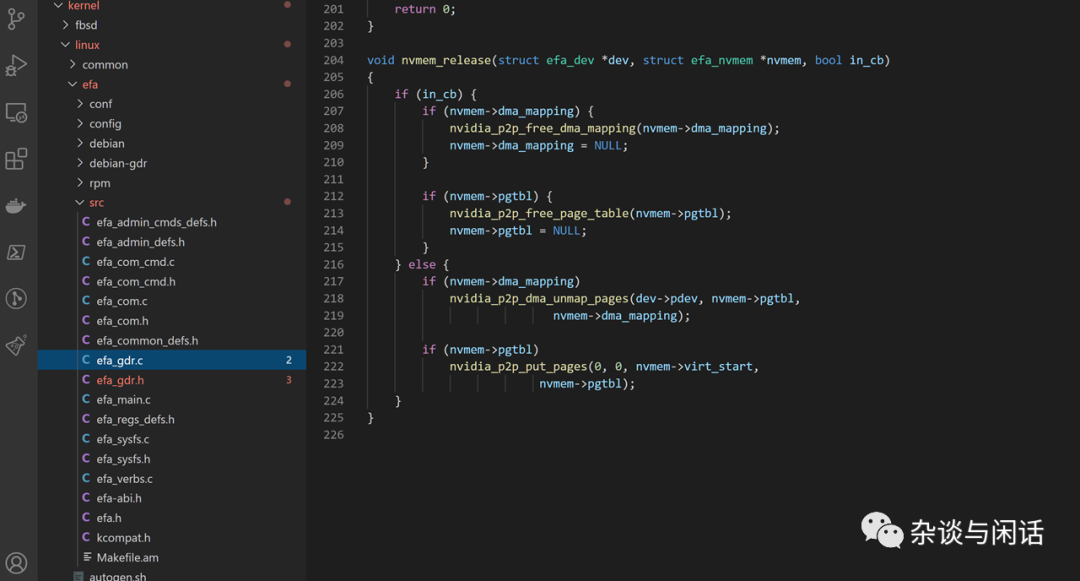Click the 'else' keyword on line 216
1080x581 pixels.
pos(422,264)
